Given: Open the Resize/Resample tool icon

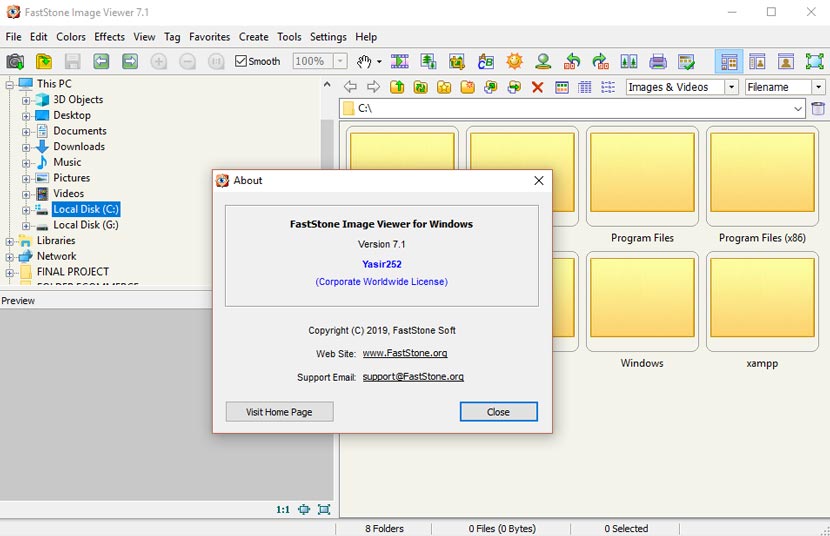Looking at the screenshot, I should point(428,61).
